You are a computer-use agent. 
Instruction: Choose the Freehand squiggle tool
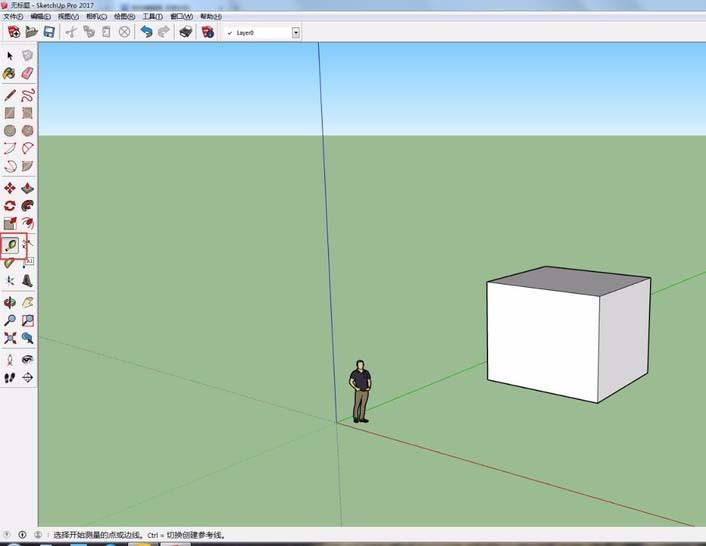click(27, 95)
